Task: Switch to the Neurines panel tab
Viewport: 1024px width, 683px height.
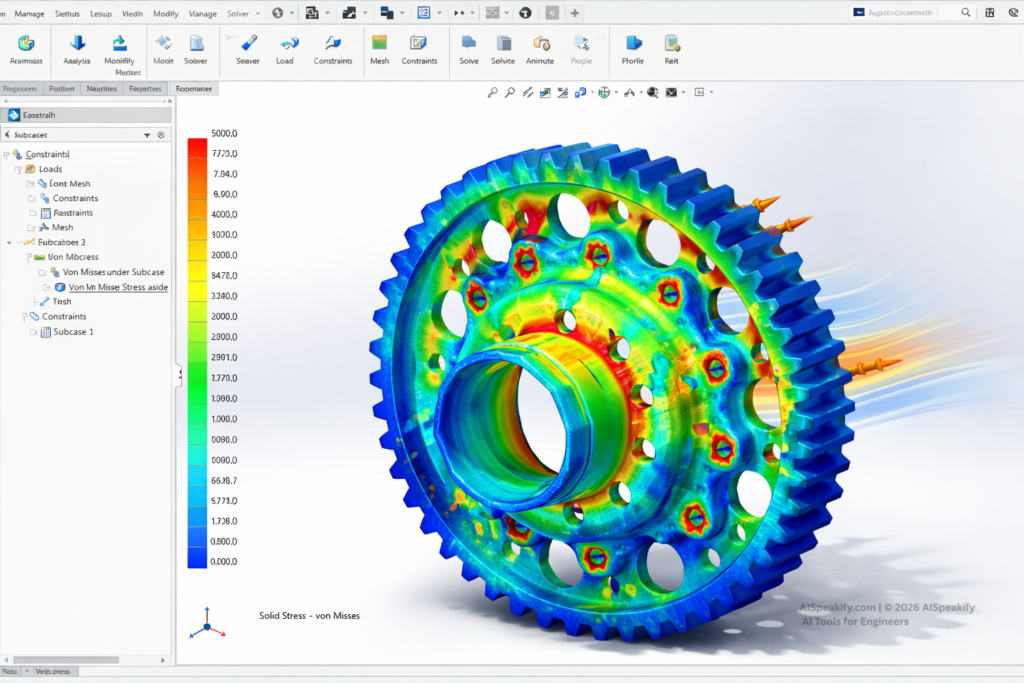Action: tap(101, 88)
